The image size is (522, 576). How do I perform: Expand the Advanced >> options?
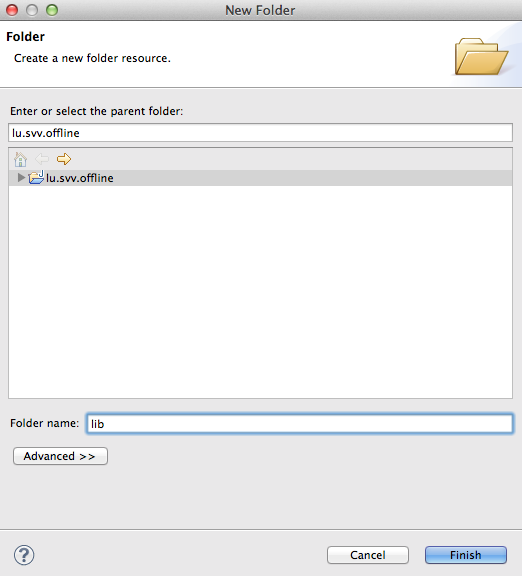point(60,456)
